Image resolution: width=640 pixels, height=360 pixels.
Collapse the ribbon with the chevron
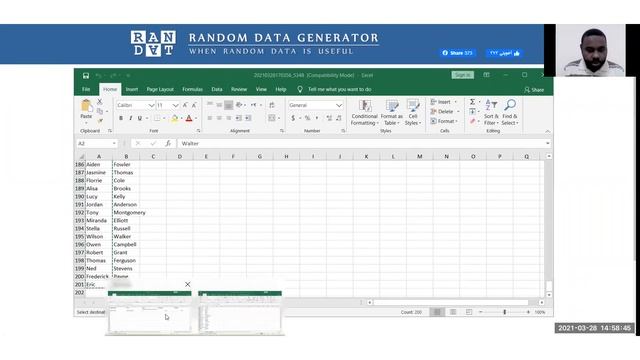pos(548,131)
